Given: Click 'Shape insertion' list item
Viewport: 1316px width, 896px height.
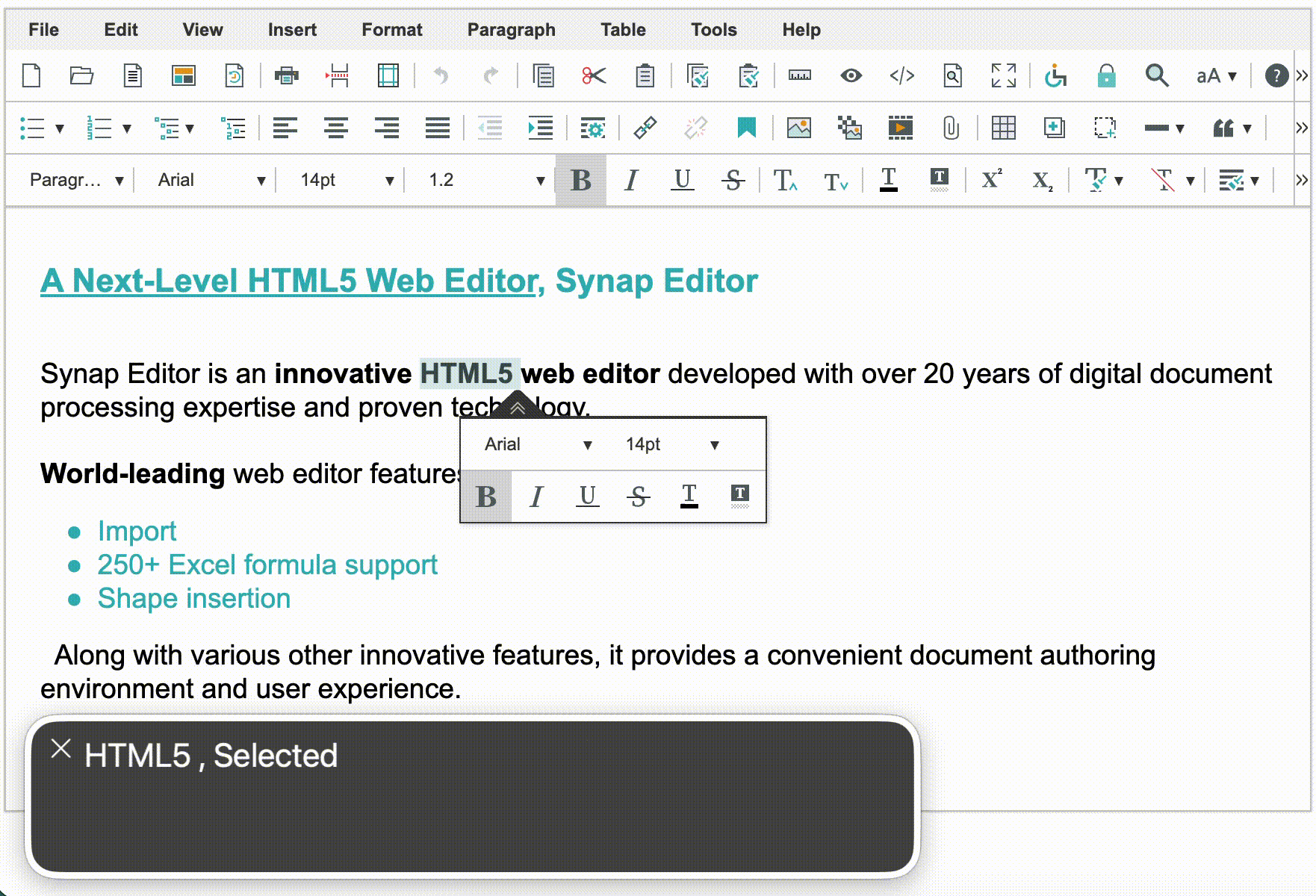Looking at the screenshot, I should [x=194, y=599].
